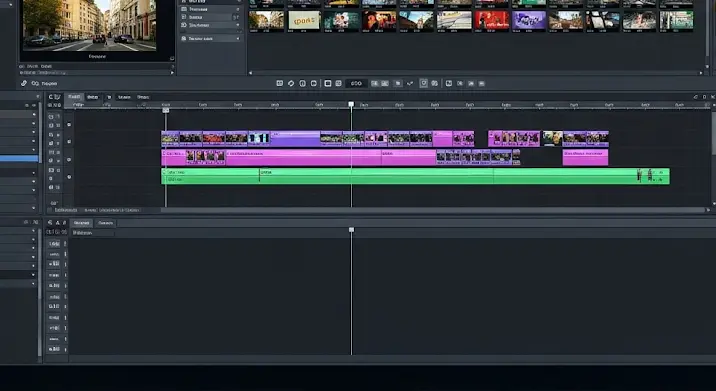
Task: Click the text field under the lower panel tabs
Action: click(x=93, y=233)
